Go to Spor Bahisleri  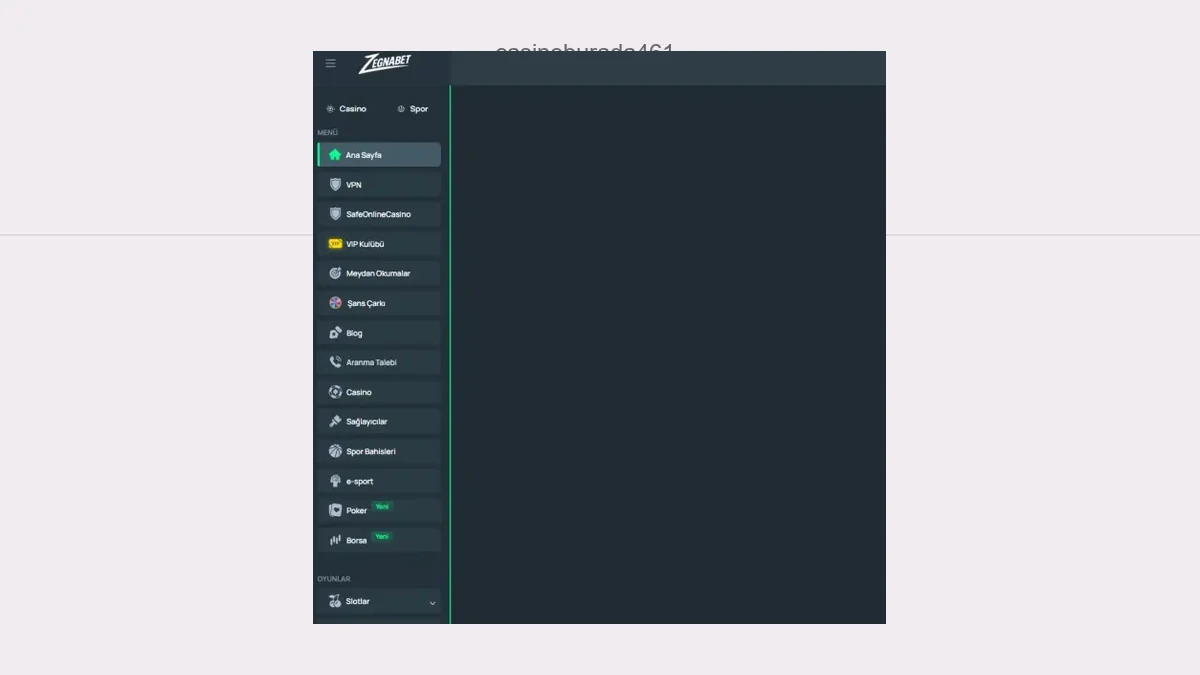pos(379,451)
